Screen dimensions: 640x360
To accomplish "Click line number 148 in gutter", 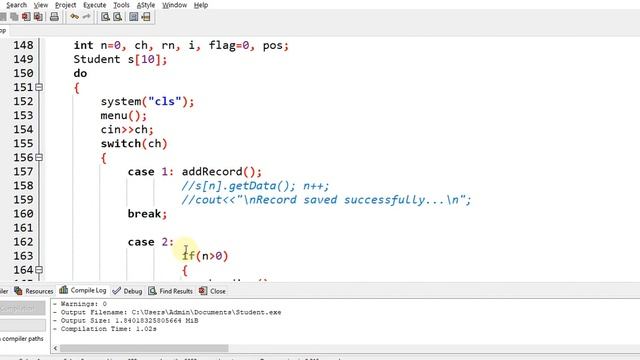I will click(x=23, y=45).
